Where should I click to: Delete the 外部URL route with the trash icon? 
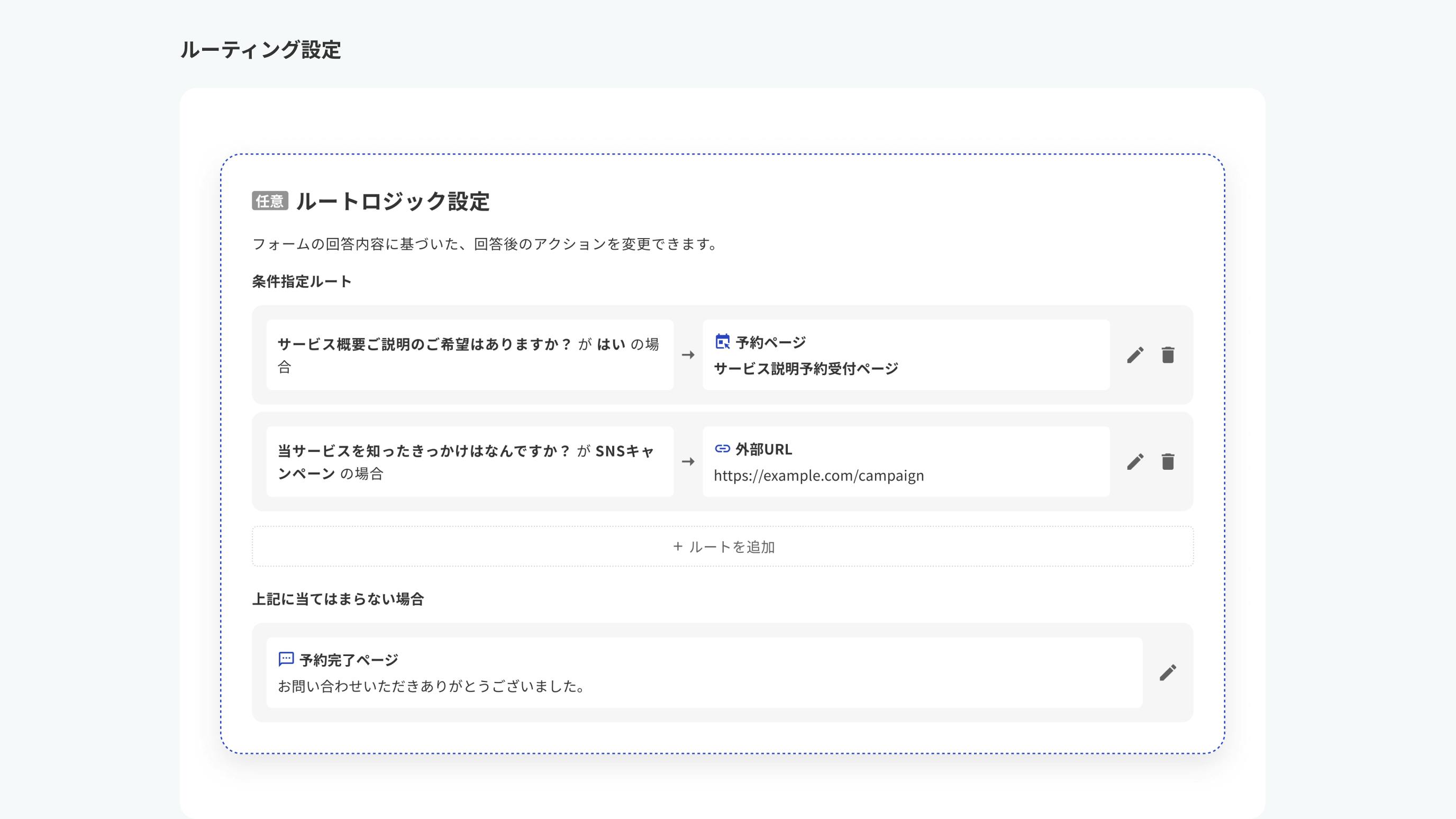[1167, 462]
